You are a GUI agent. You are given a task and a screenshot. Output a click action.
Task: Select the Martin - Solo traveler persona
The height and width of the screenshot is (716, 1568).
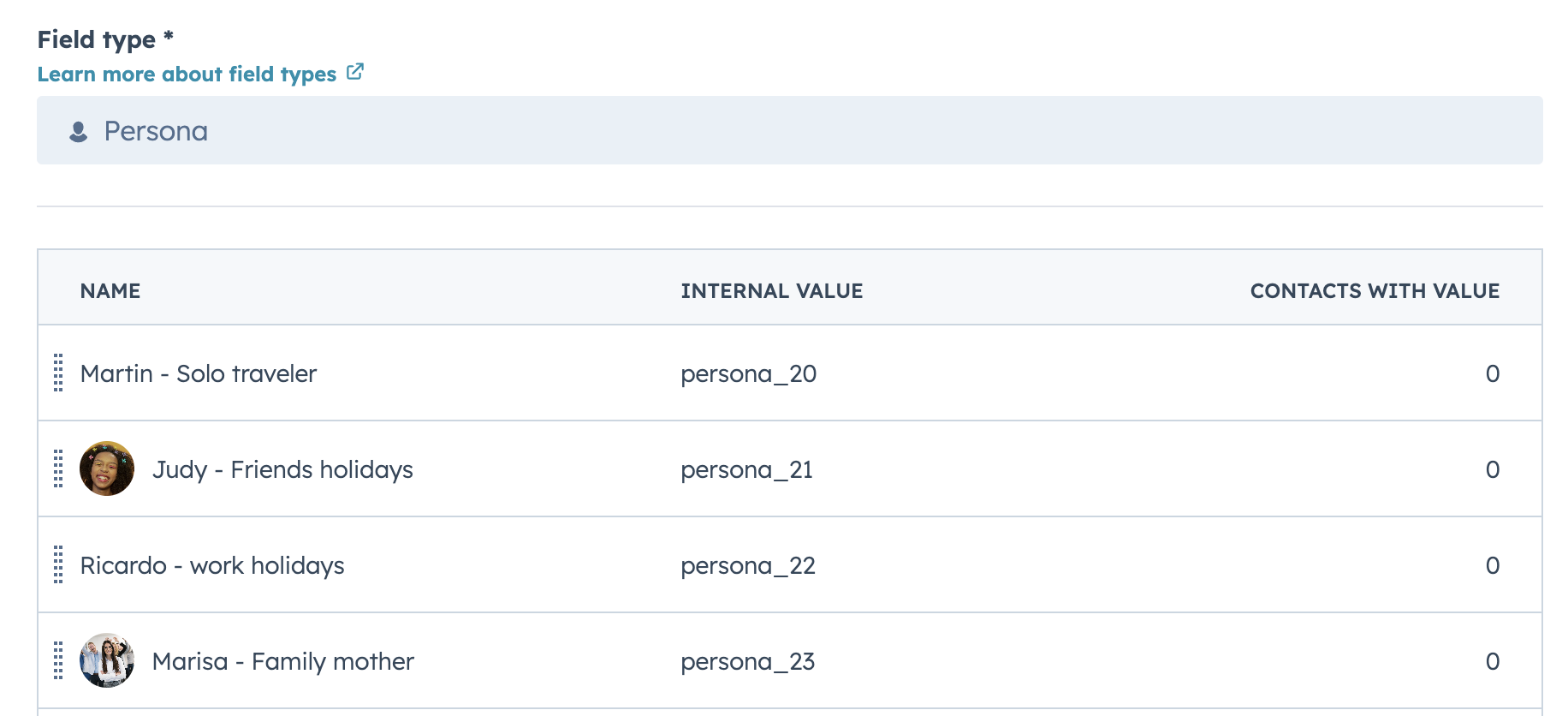(x=199, y=373)
